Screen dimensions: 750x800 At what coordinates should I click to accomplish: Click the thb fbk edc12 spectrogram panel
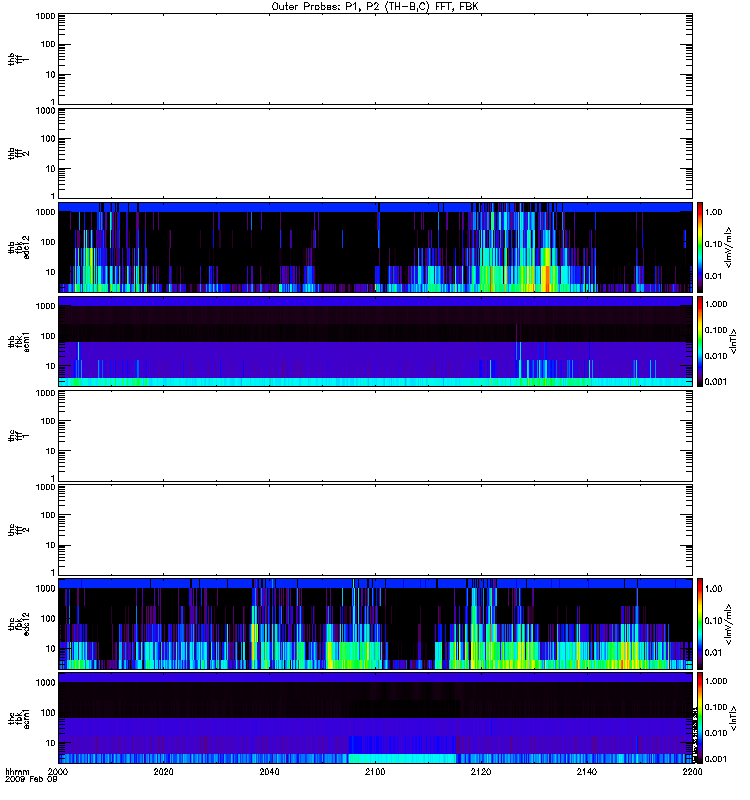click(375, 247)
